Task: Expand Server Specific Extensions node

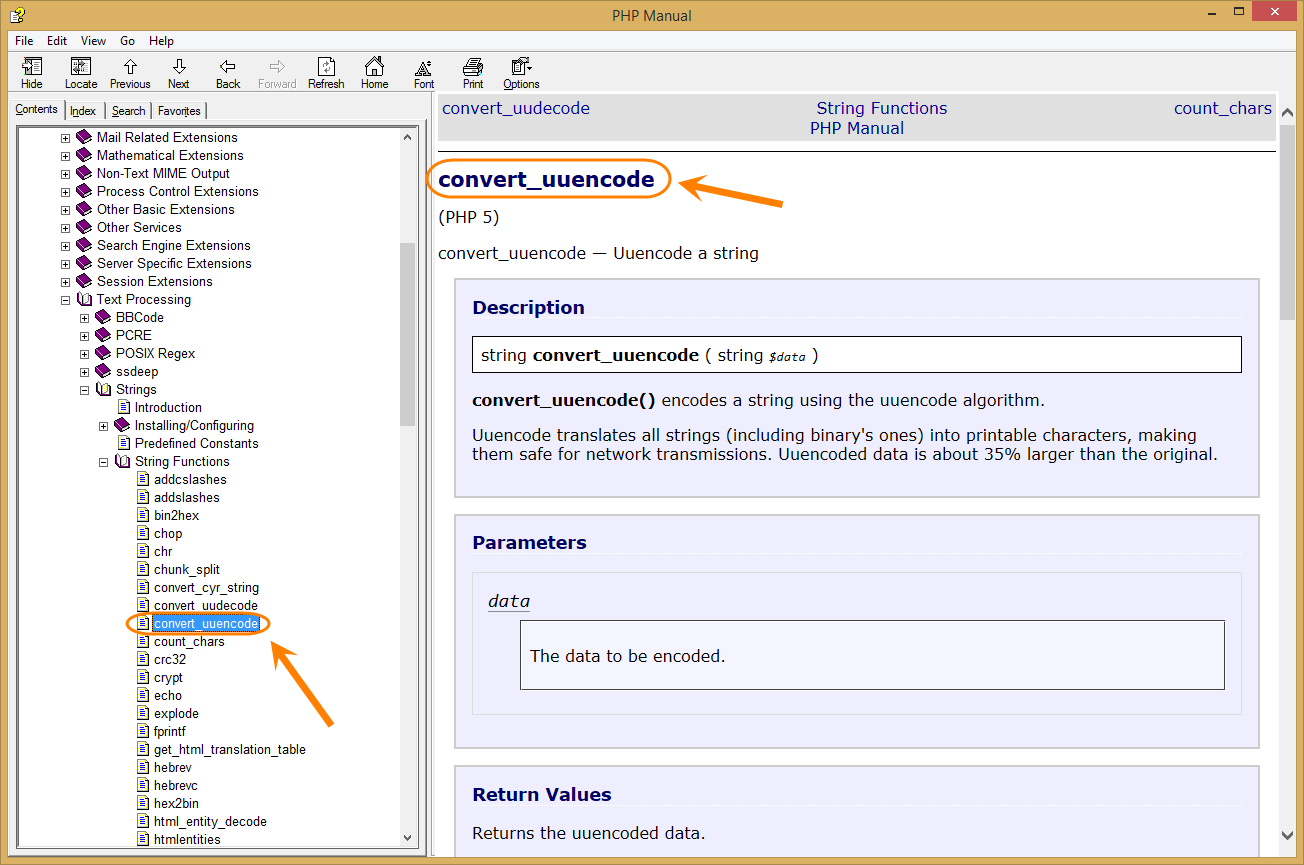Action: coord(66,264)
